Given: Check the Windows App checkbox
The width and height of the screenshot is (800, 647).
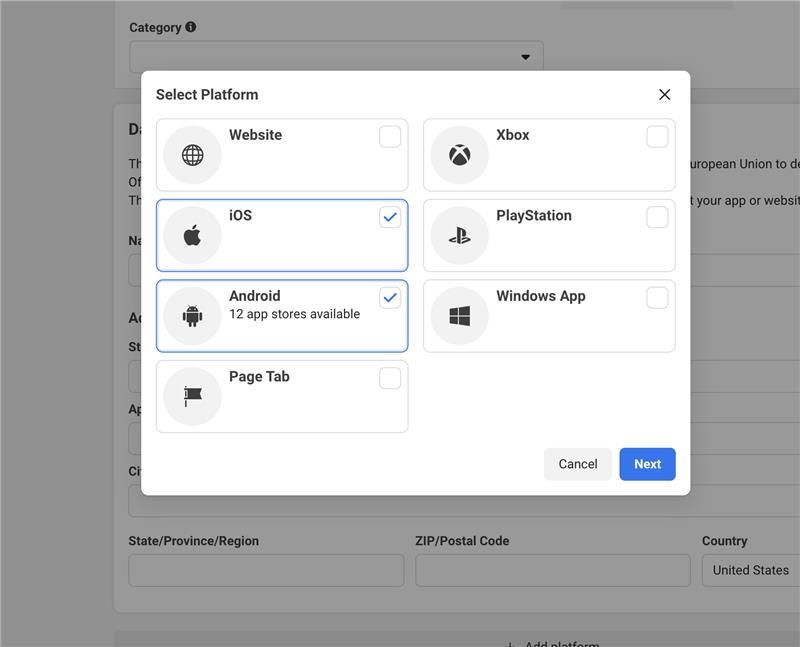Looking at the screenshot, I should pos(657,297).
